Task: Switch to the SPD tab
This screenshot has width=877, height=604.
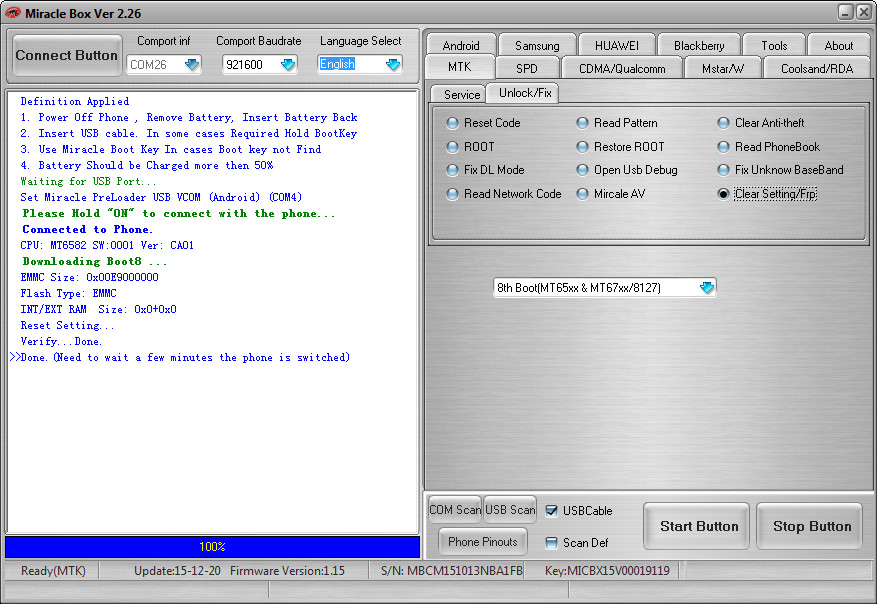Action: (x=527, y=68)
